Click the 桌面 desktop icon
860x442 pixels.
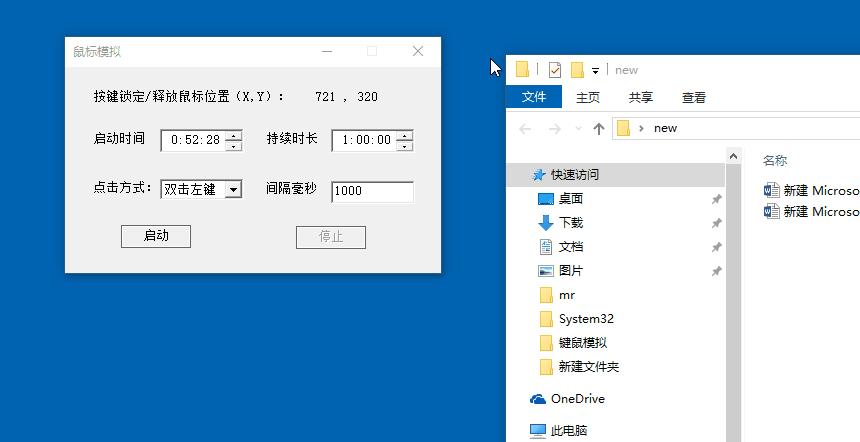tap(546, 199)
